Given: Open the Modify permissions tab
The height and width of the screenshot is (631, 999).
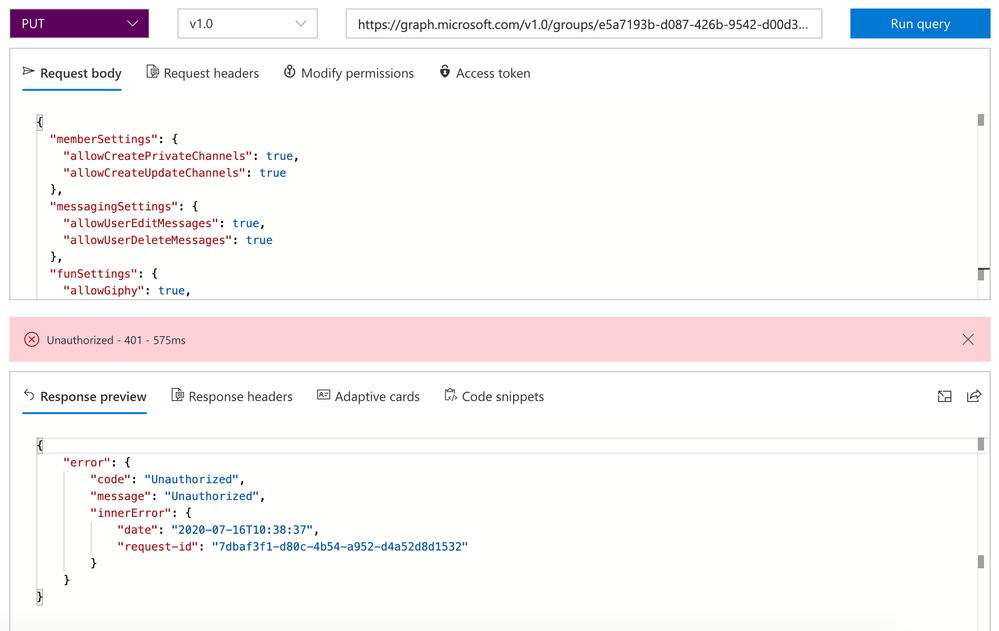Looking at the screenshot, I should (x=357, y=73).
